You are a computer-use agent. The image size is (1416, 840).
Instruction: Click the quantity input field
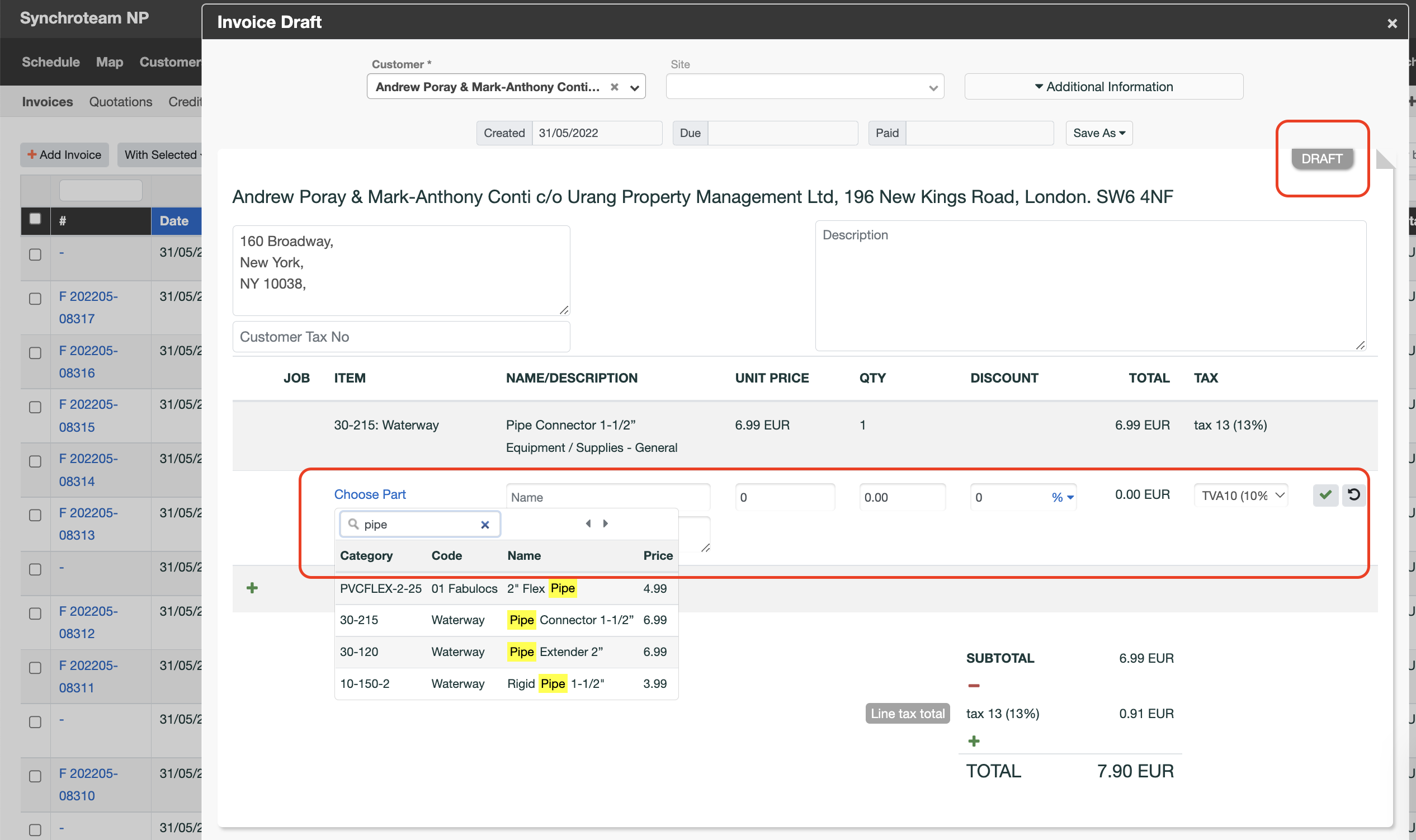tap(901, 498)
